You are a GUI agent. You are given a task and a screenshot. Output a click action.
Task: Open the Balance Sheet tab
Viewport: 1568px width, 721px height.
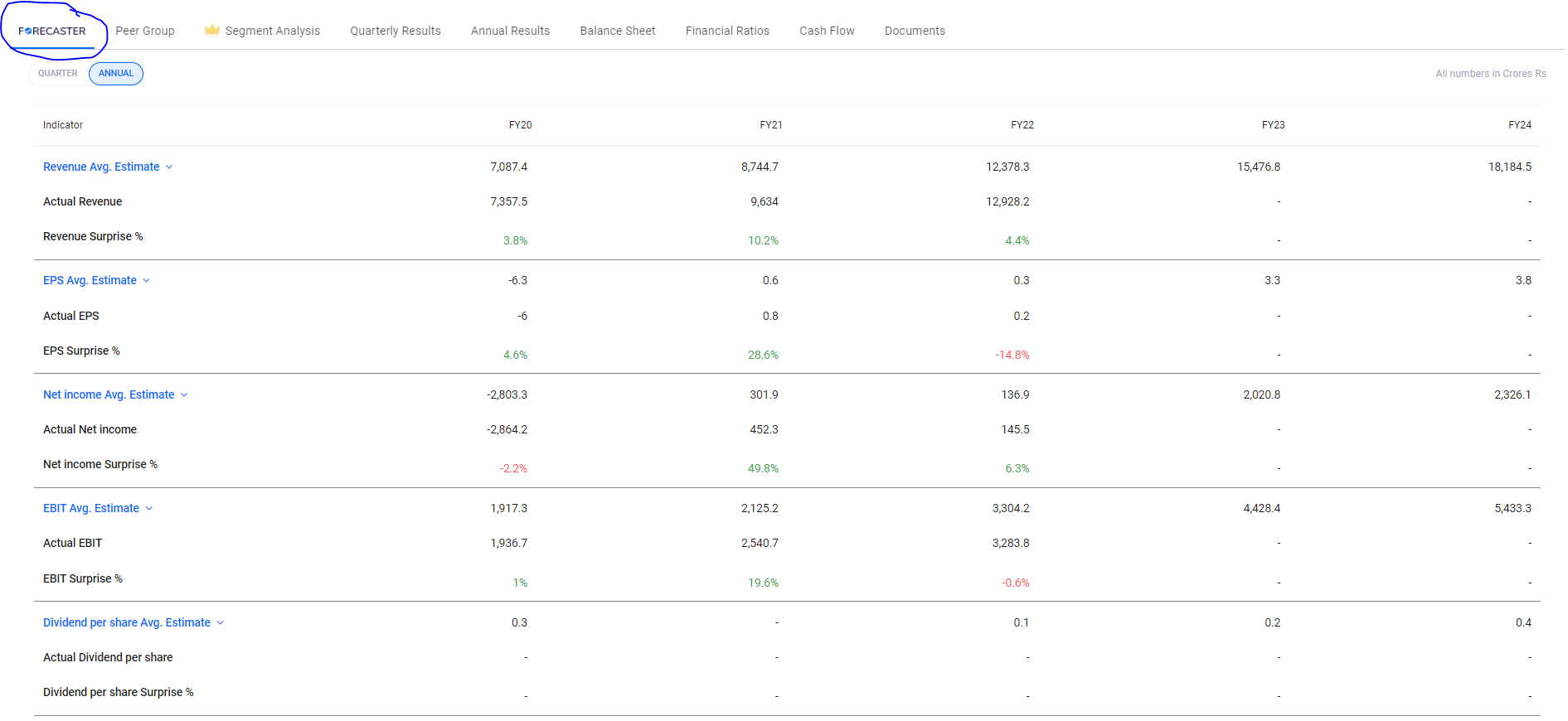click(618, 31)
